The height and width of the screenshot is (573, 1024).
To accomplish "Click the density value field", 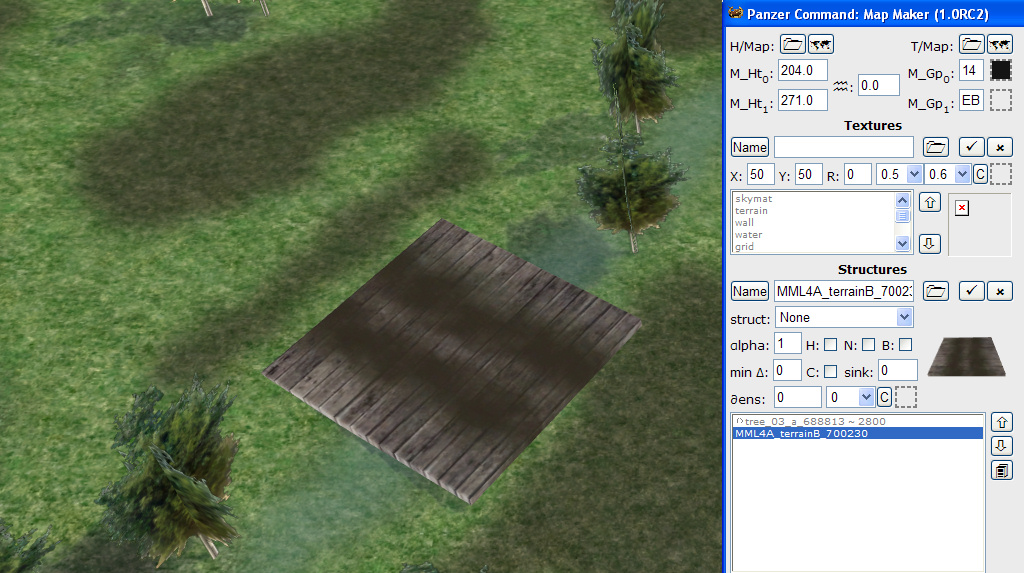I will 797,397.
